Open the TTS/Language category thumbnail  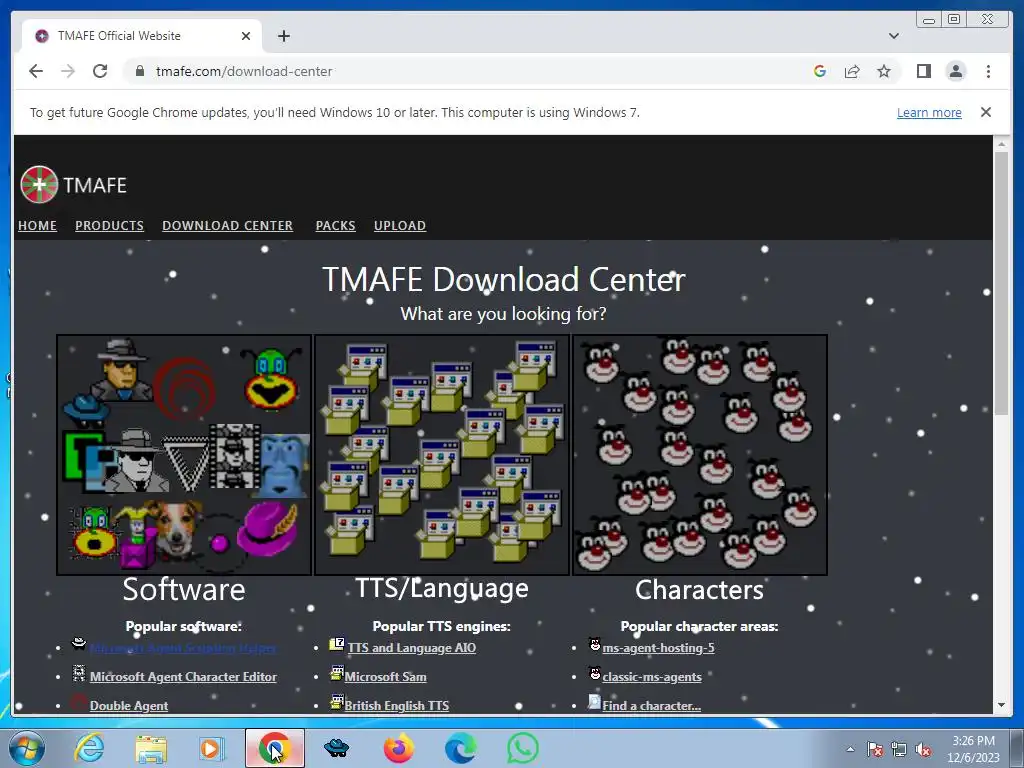pos(441,455)
